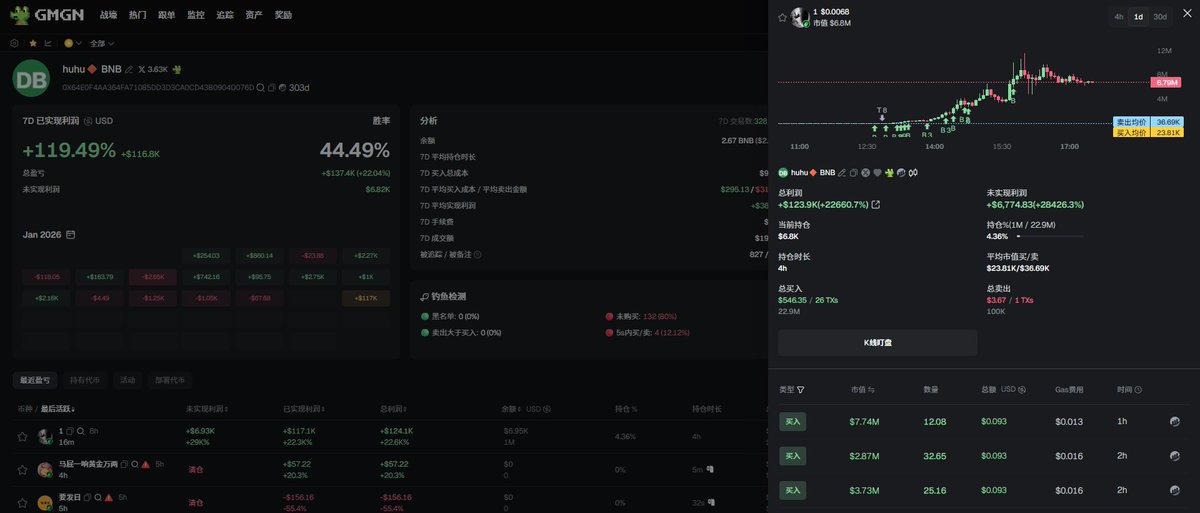Open the 监控 menu in top navigation

coord(196,16)
